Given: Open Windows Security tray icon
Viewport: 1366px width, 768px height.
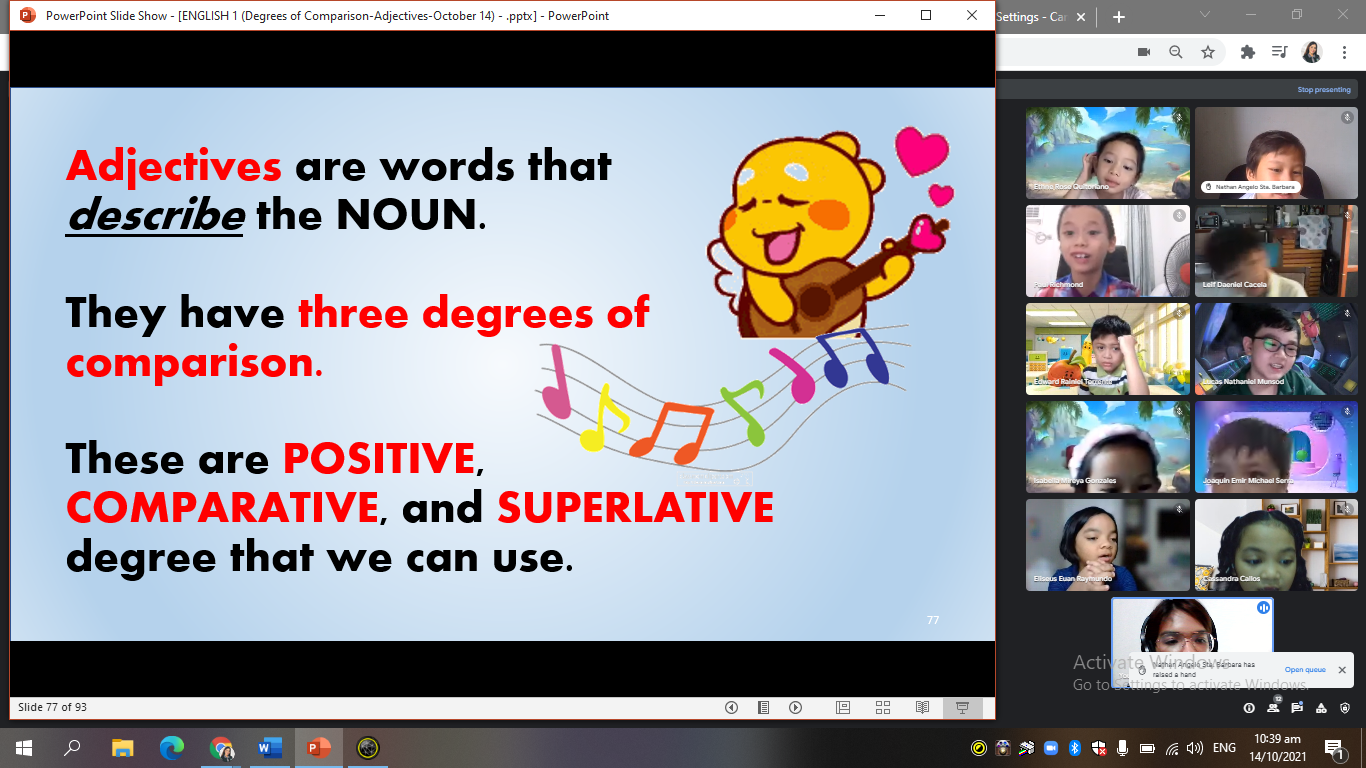Looking at the screenshot, I should (x=1099, y=748).
